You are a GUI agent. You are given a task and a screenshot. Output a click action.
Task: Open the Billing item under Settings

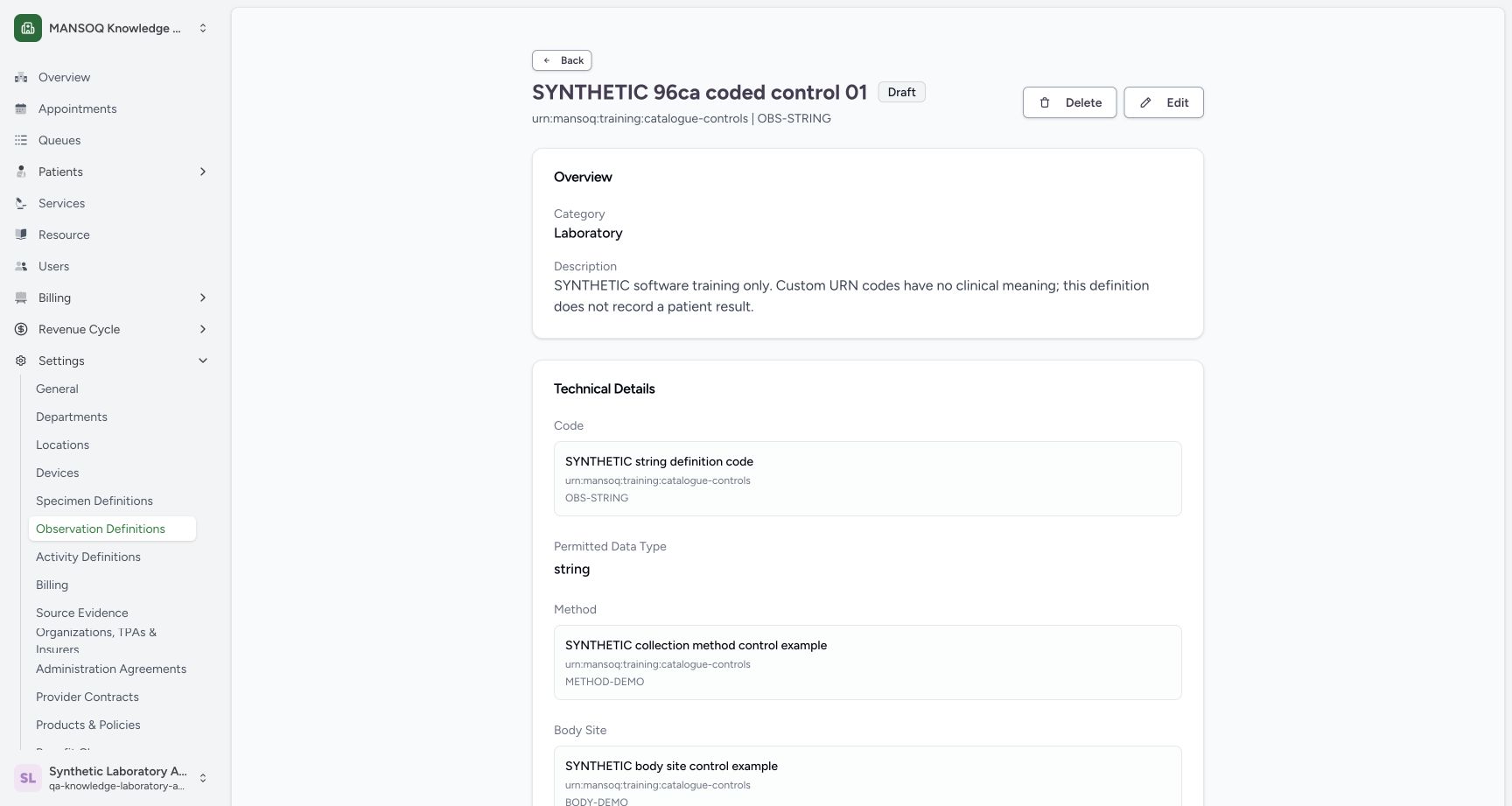(112, 585)
